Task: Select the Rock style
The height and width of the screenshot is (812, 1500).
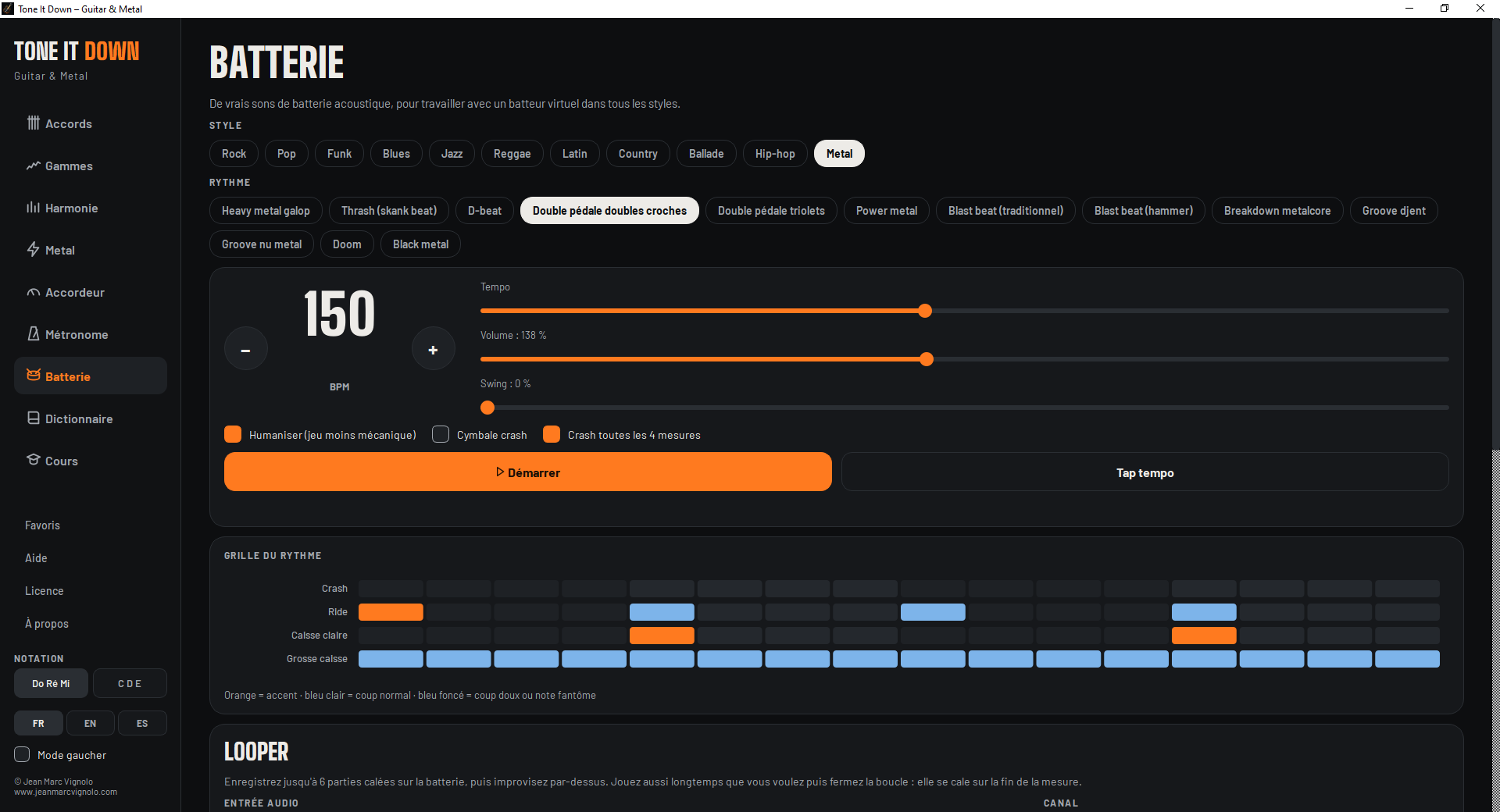Action: [234, 154]
